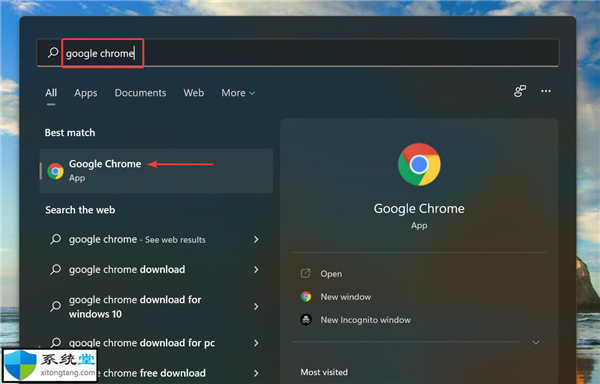Expand arrow for 'download for windows 10'
The height and width of the screenshot is (384, 600).
tap(256, 306)
